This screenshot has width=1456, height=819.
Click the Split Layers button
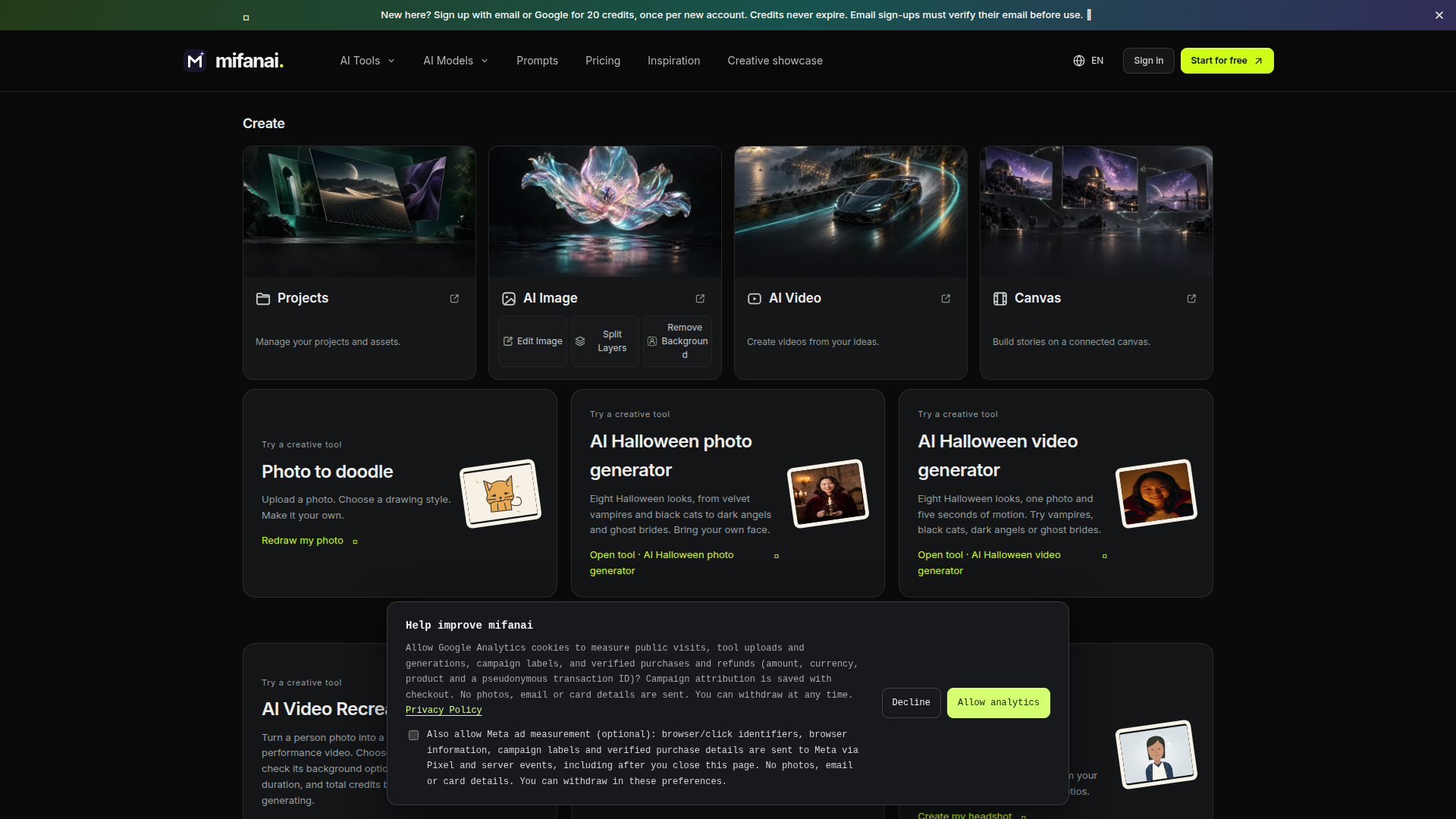point(604,341)
